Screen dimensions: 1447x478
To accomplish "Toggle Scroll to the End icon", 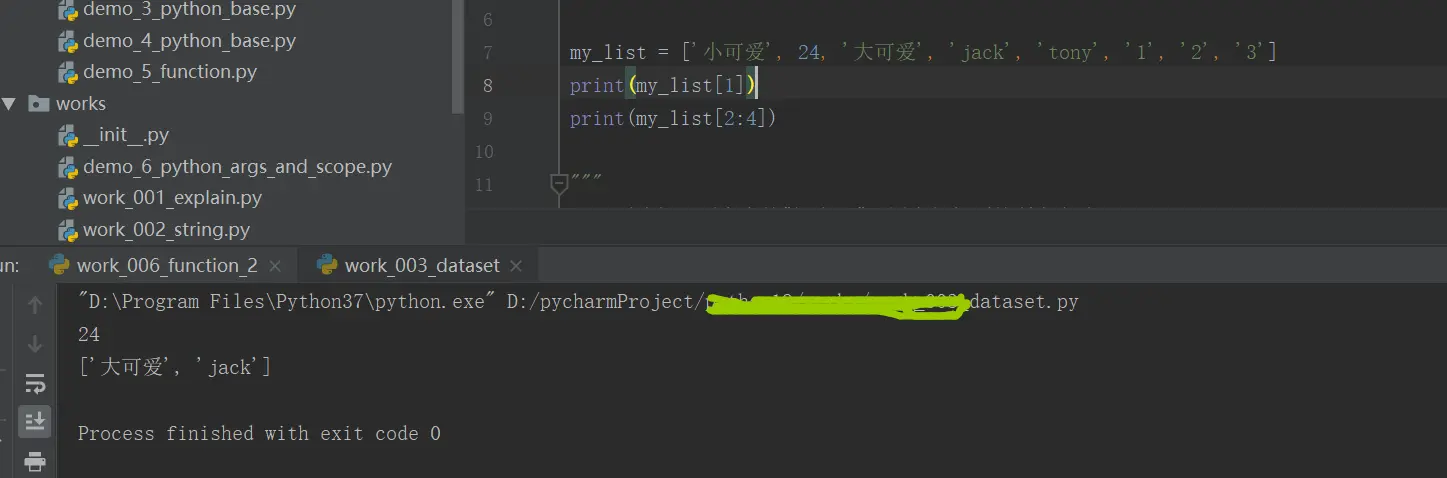I will point(35,421).
